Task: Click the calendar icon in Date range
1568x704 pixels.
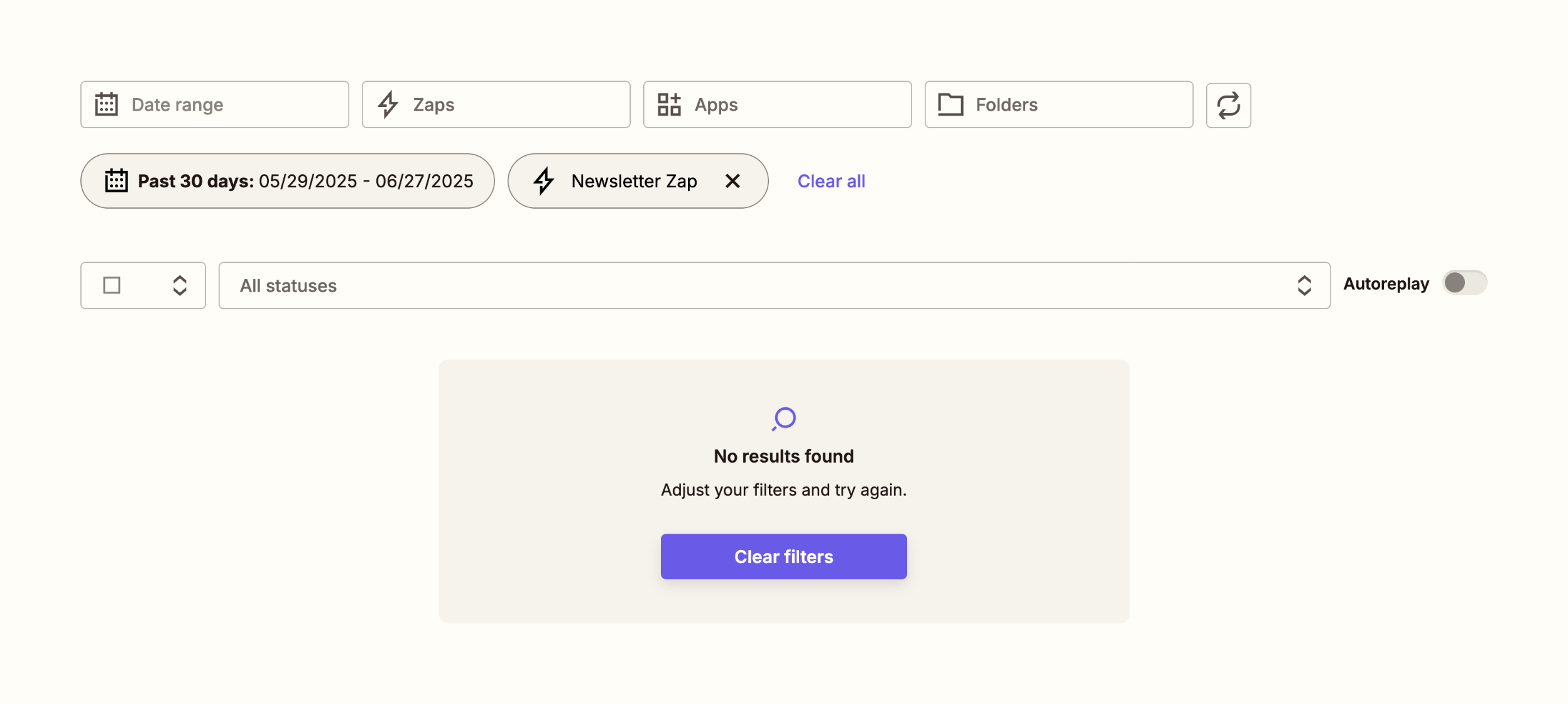Action: [106, 104]
